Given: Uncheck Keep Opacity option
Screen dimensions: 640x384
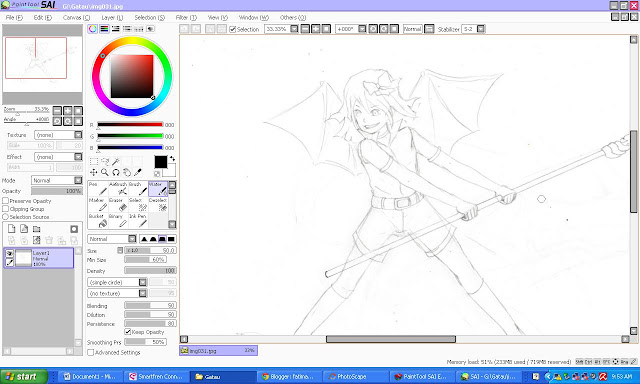Looking at the screenshot, I should tap(128, 332).
